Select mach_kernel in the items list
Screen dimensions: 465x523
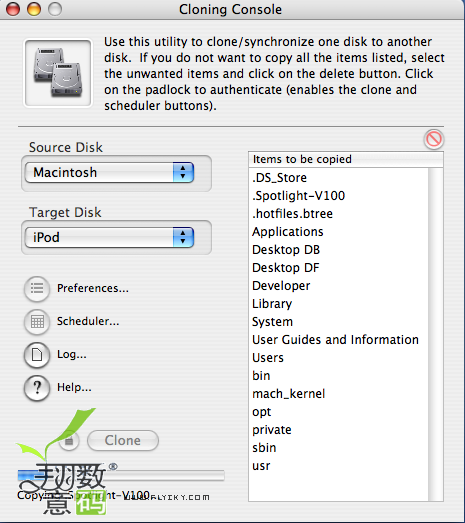point(289,394)
